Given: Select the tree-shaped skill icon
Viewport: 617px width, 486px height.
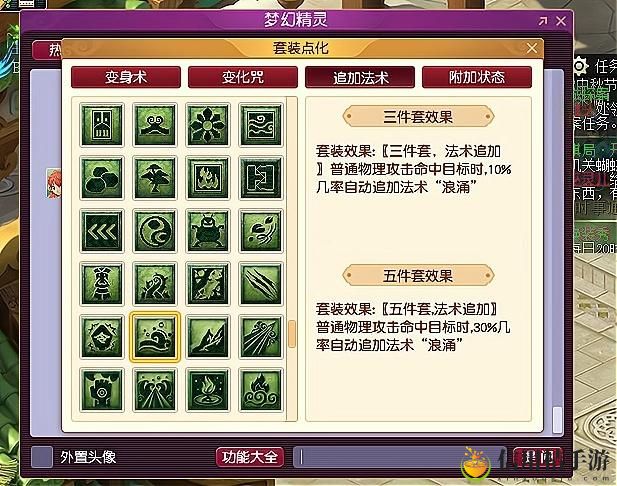Looking at the screenshot, I should point(155,177).
